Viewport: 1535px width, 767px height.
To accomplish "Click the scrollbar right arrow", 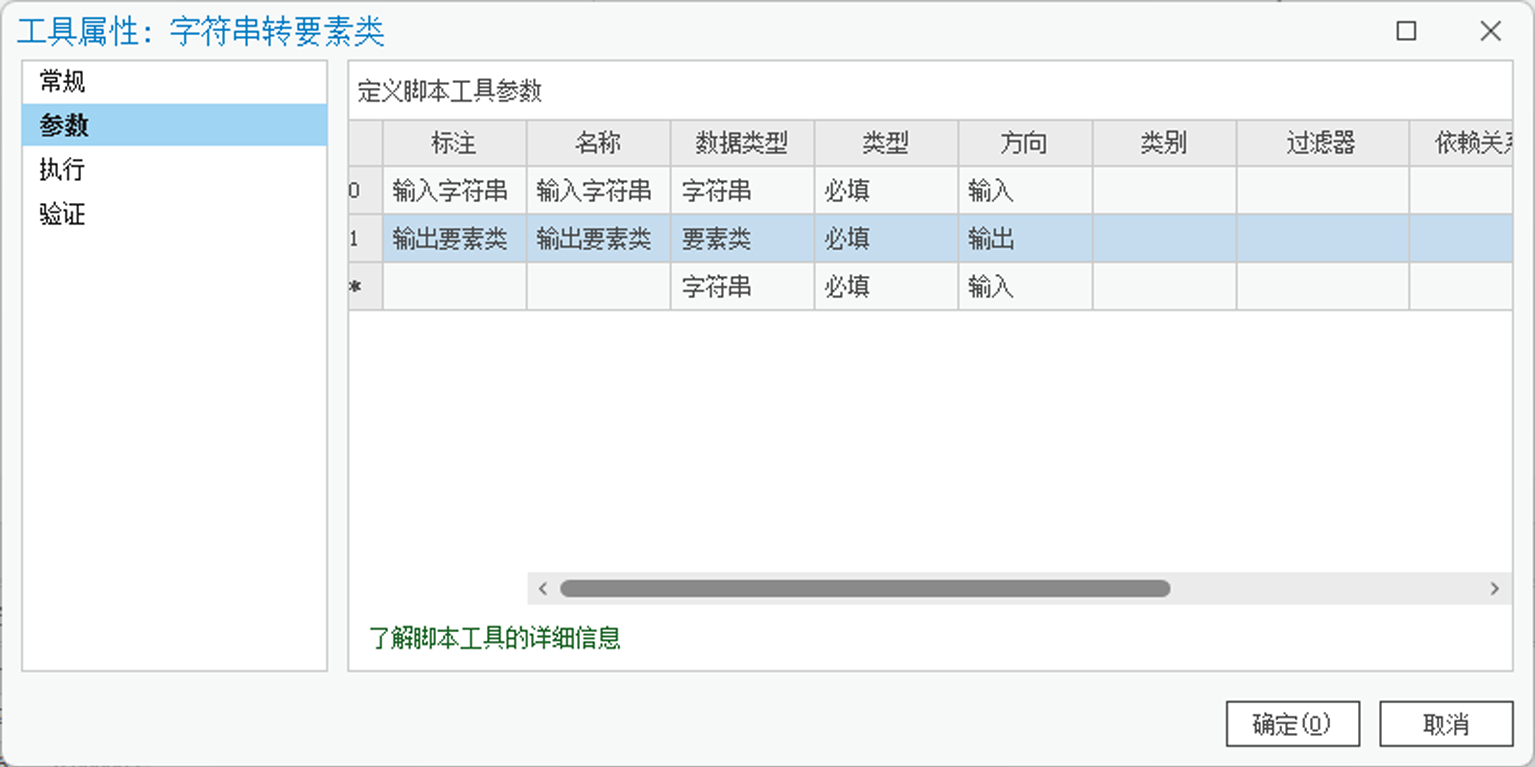I will click(x=1494, y=589).
